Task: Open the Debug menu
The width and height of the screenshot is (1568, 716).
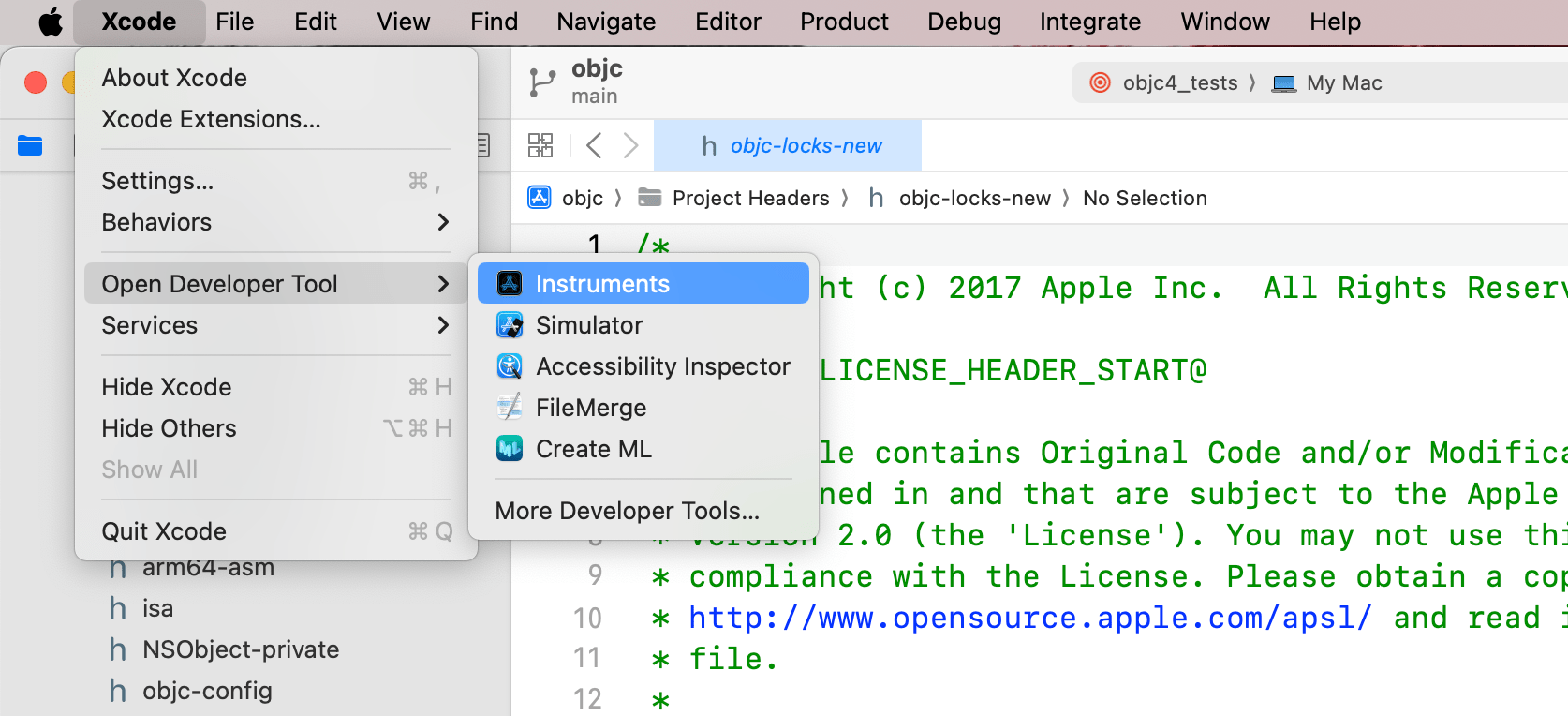Action: point(964,22)
